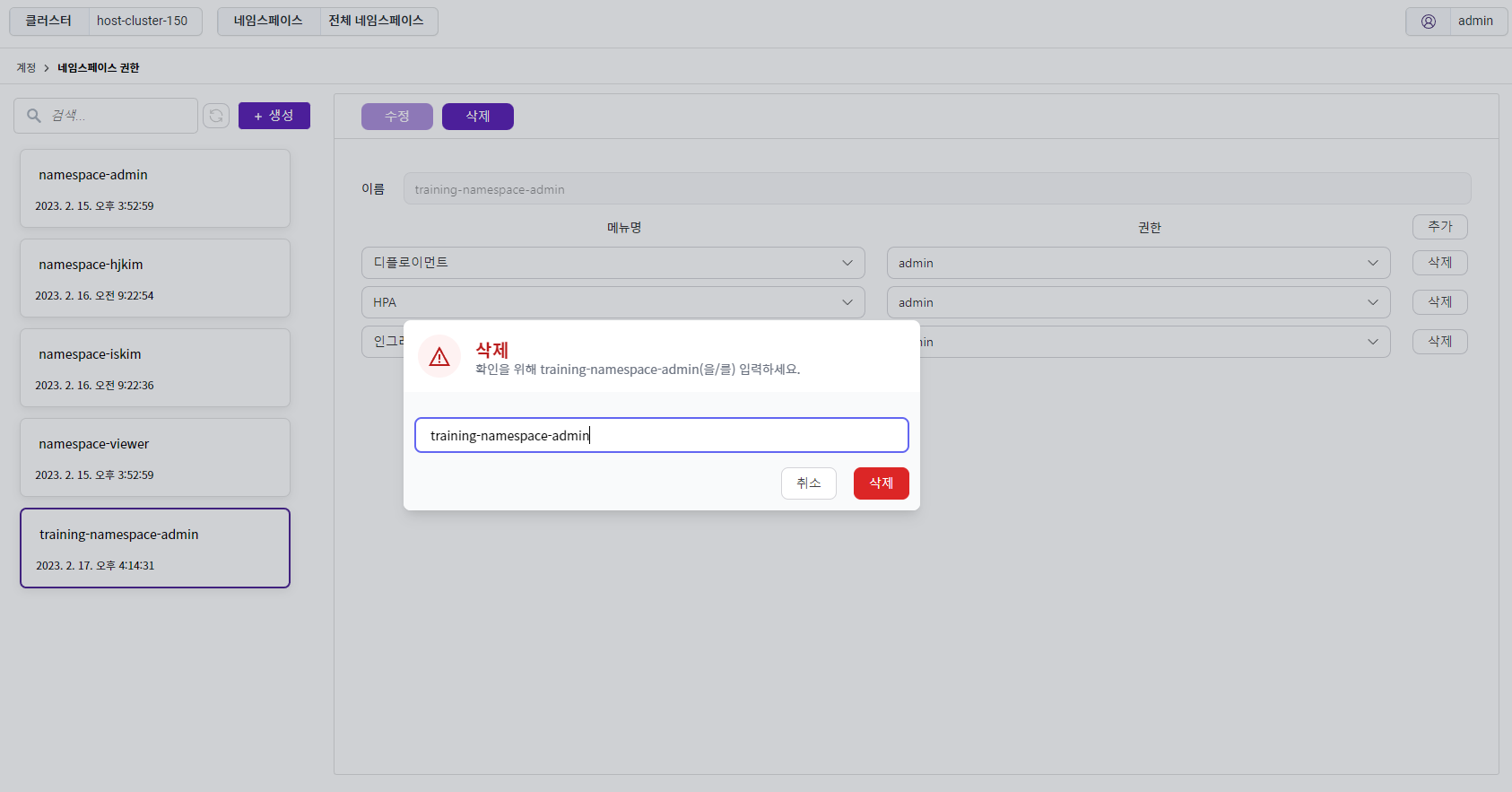
Task: Confirm deletion with red 삭제 button
Action: tap(882, 483)
